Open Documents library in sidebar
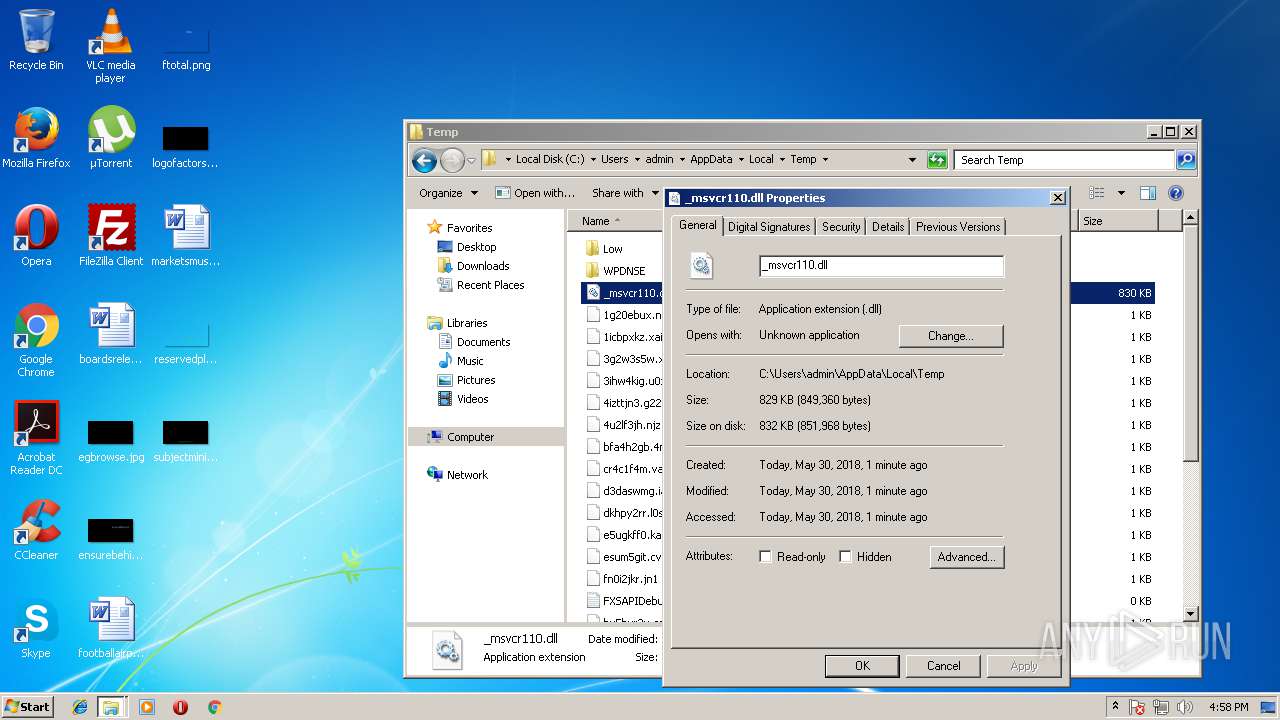This screenshot has width=1280, height=720. [474, 342]
